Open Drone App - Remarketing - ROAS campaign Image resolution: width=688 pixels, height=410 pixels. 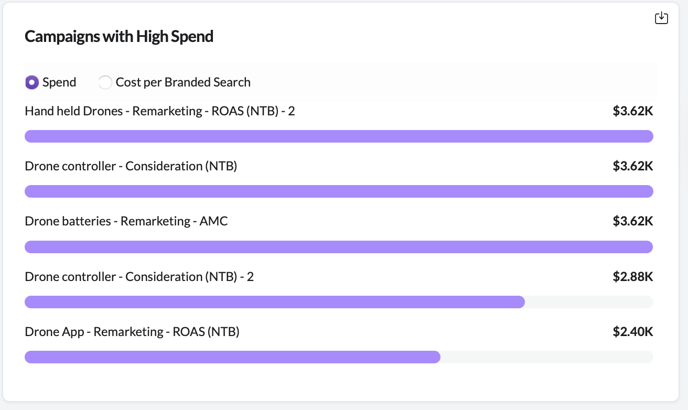(x=132, y=331)
